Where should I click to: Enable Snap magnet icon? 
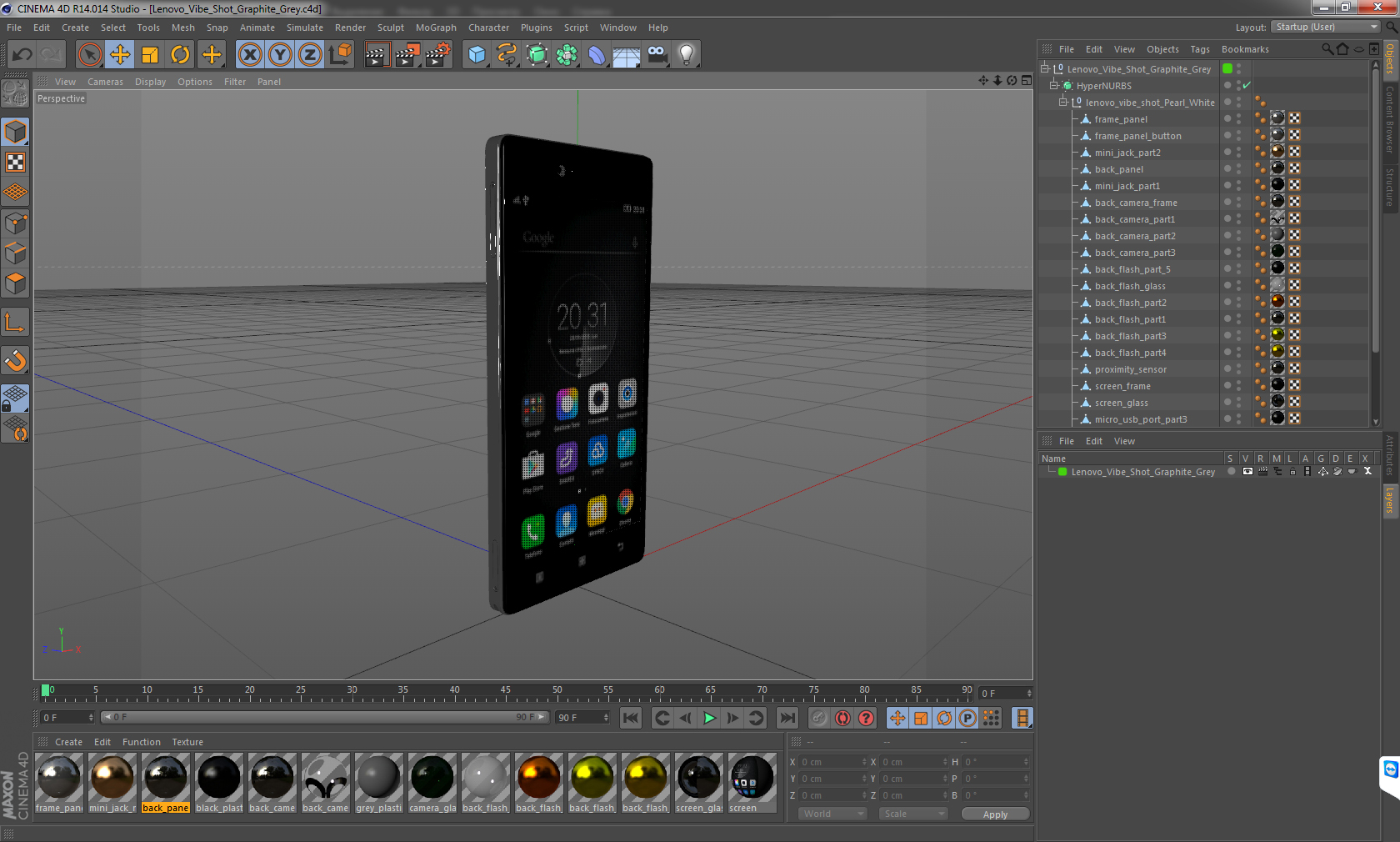[15, 360]
